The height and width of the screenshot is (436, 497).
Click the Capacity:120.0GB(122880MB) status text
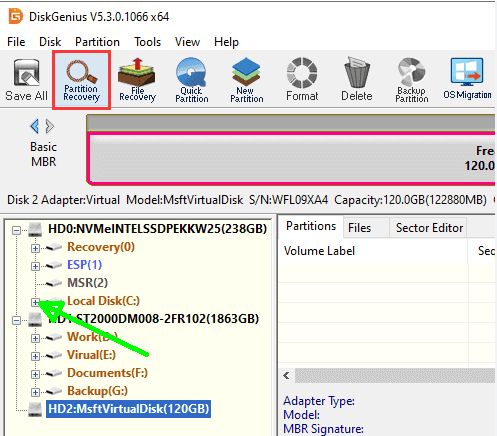click(410, 200)
